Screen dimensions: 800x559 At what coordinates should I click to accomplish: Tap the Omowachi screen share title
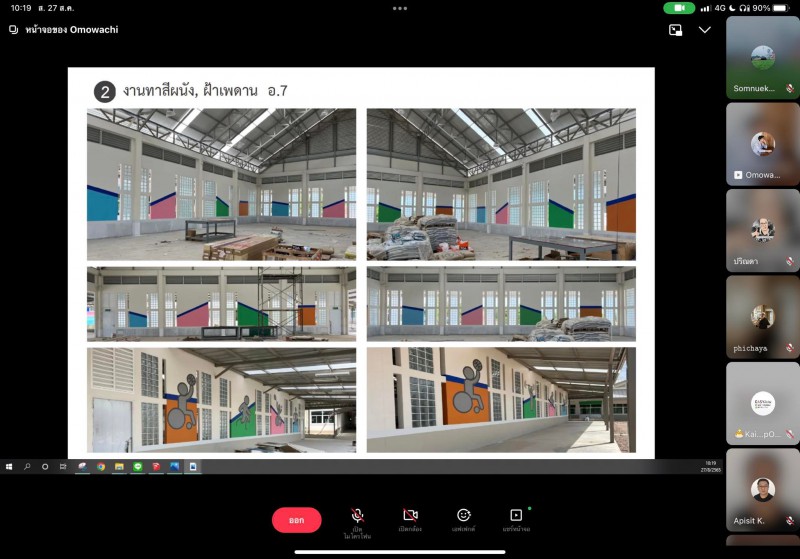[x=71, y=30]
